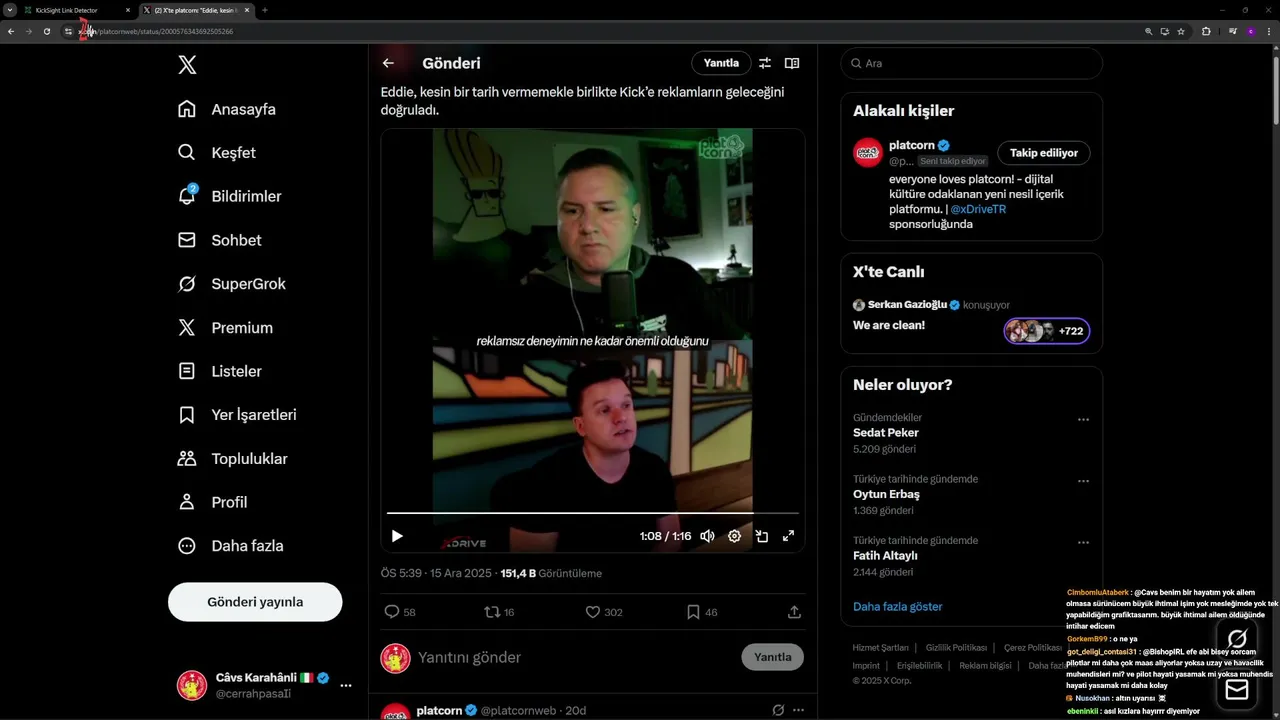1280x720 pixels.
Task: Open the @xDriveTR mention link
Action: (x=978, y=209)
